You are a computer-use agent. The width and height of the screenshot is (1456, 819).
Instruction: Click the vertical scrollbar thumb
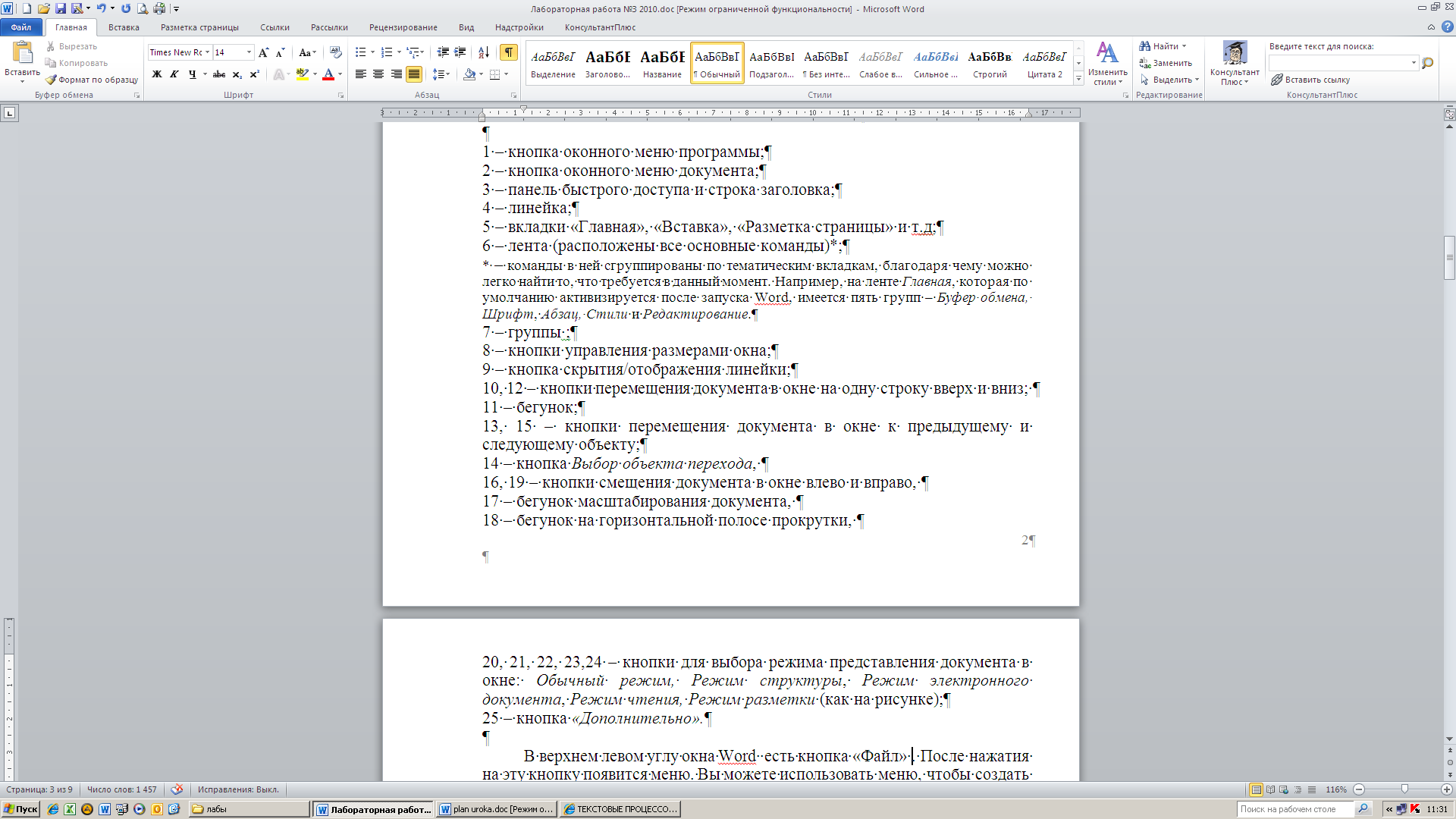1449,258
